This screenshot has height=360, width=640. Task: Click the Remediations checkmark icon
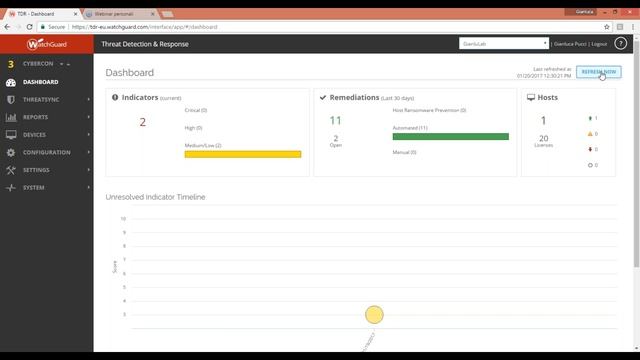(323, 97)
